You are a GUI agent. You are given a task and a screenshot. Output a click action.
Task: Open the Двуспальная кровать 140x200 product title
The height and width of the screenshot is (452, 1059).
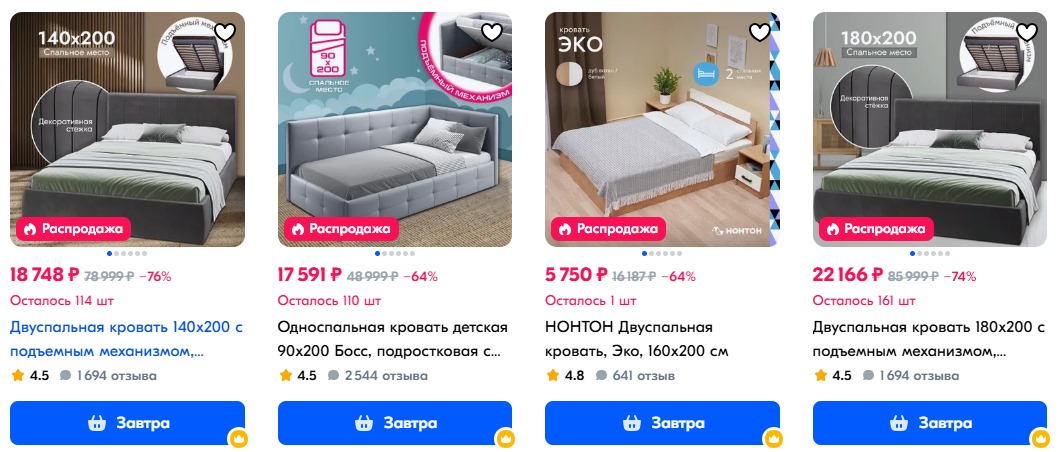[x=126, y=340]
